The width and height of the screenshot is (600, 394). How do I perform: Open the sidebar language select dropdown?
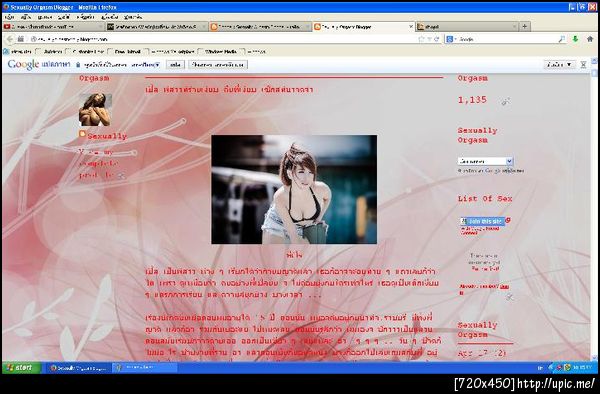[485, 161]
